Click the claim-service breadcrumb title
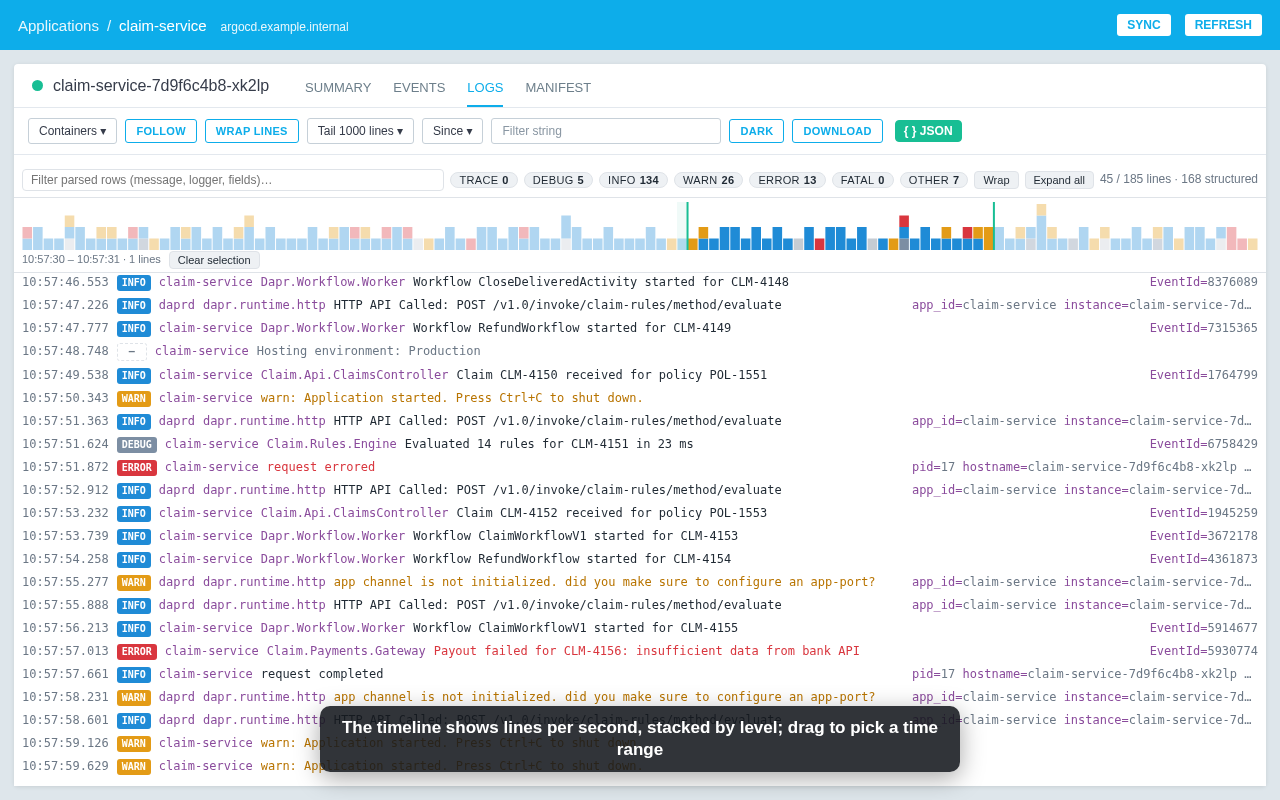This screenshot has height=800, width=1280. click(x=163, y=26)
